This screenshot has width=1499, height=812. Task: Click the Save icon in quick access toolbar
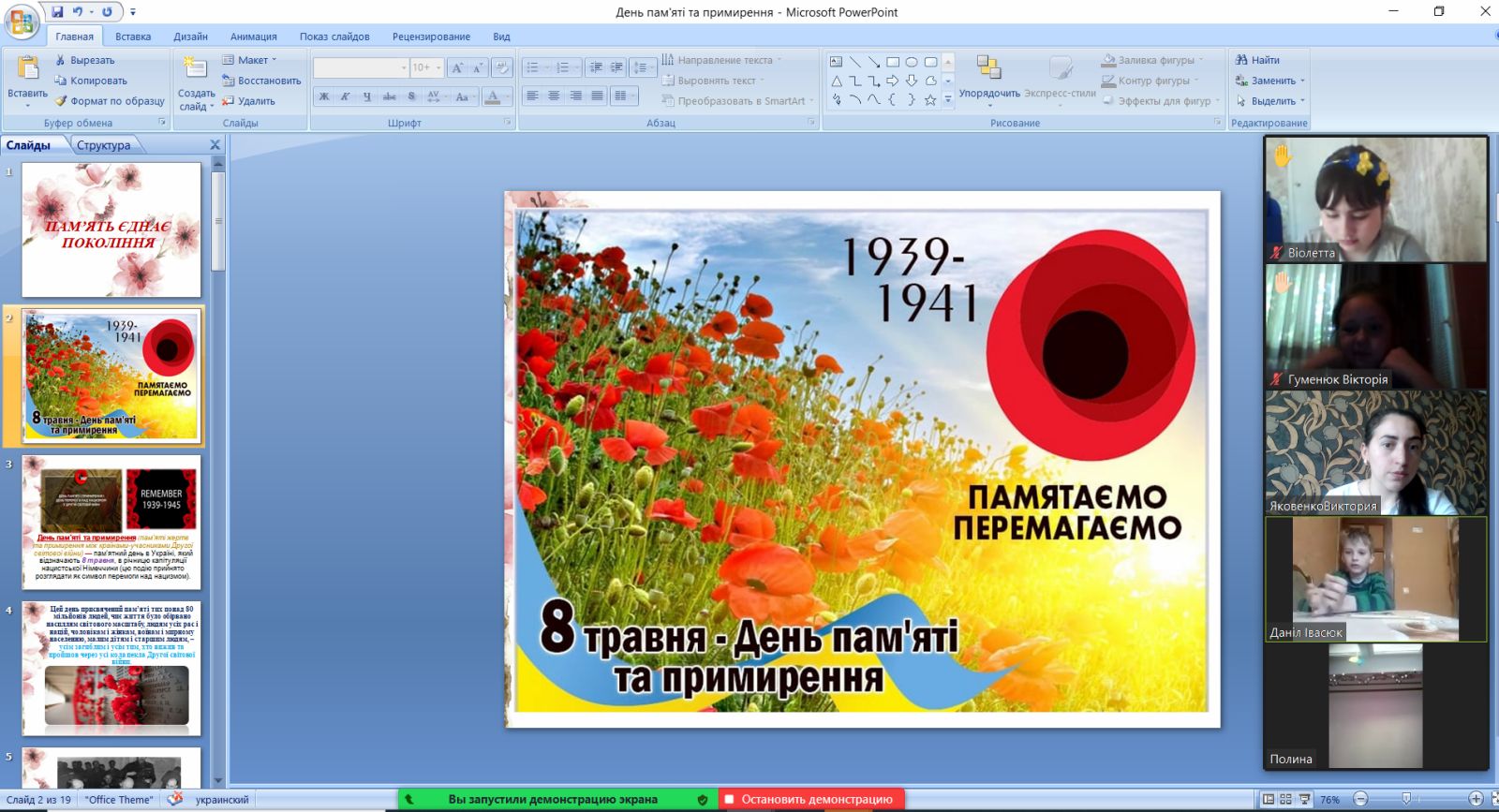click(57, 12)
